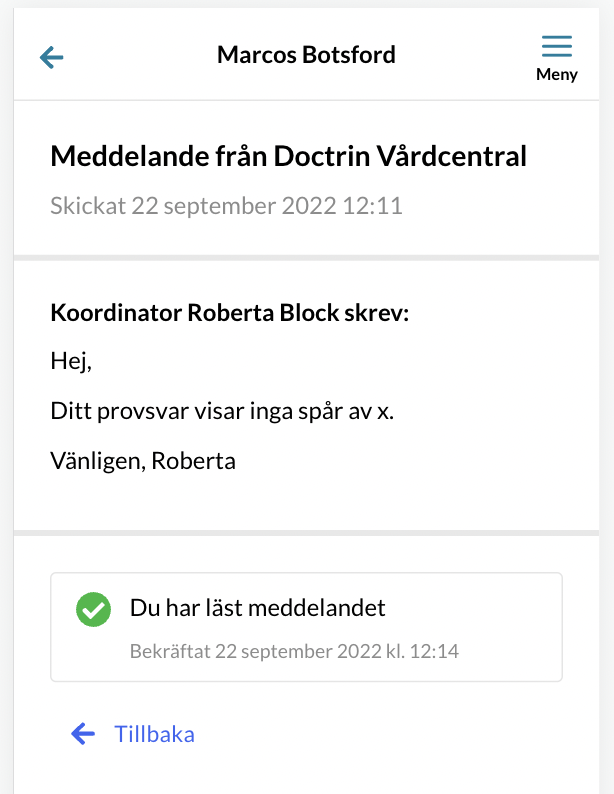Click the Bekräftat 22 september 2022 timestamp
The width and height of the screenshot is (614, 794).
point(294,651)
